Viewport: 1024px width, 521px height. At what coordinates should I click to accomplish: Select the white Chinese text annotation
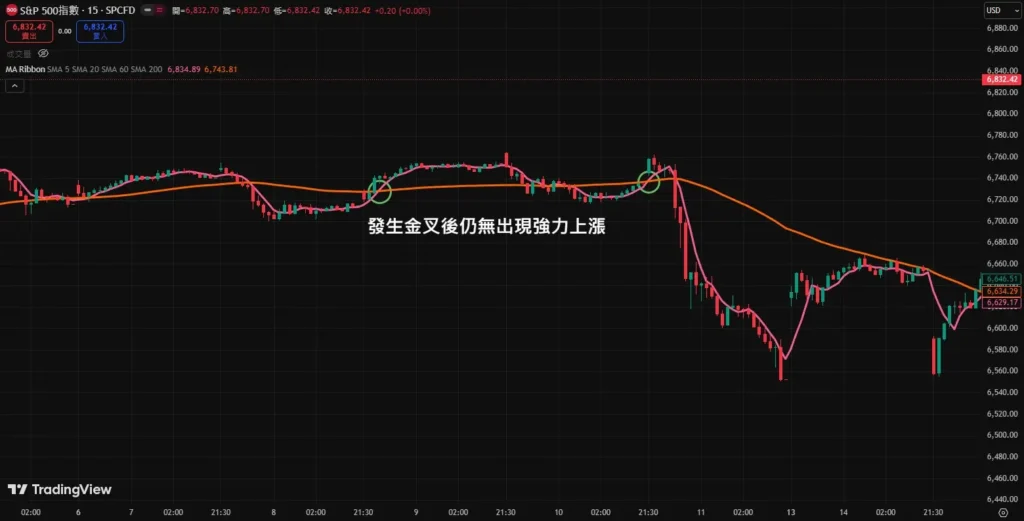click(487, 227)
